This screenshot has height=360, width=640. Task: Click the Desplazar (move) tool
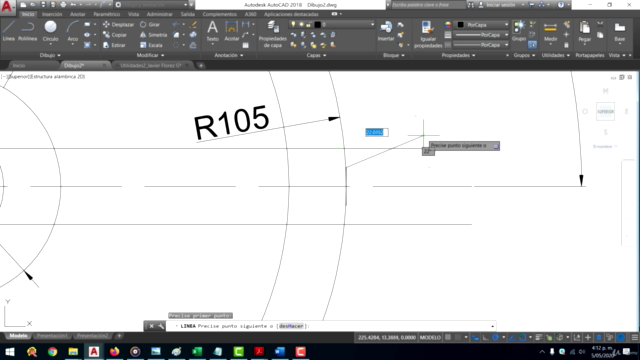(118, 25)
